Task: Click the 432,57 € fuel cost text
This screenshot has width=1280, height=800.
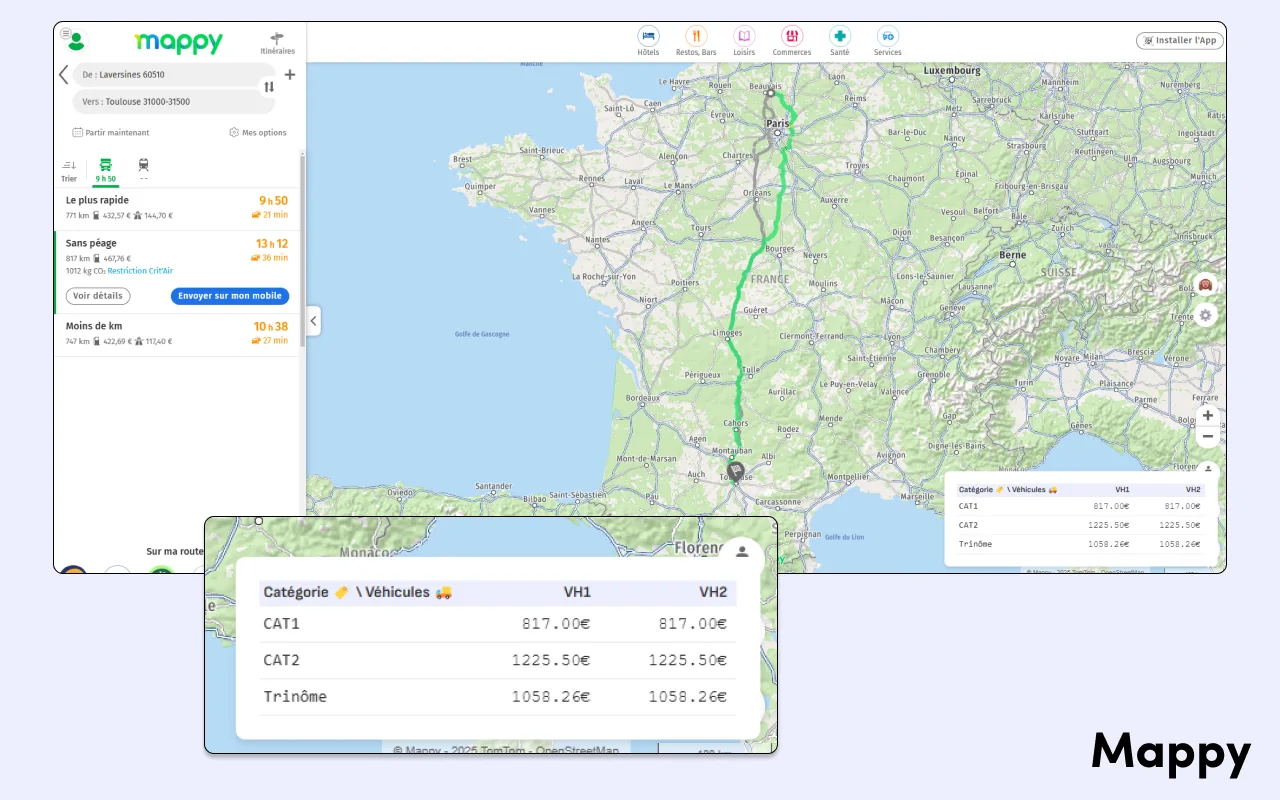Action: 119,215
